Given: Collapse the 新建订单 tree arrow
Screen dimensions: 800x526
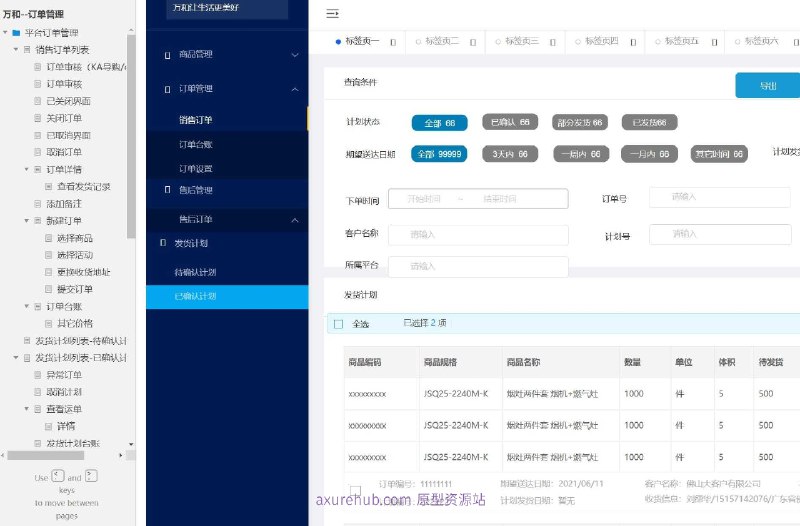Looking at the screenshot, I should [x=27, y=220].
